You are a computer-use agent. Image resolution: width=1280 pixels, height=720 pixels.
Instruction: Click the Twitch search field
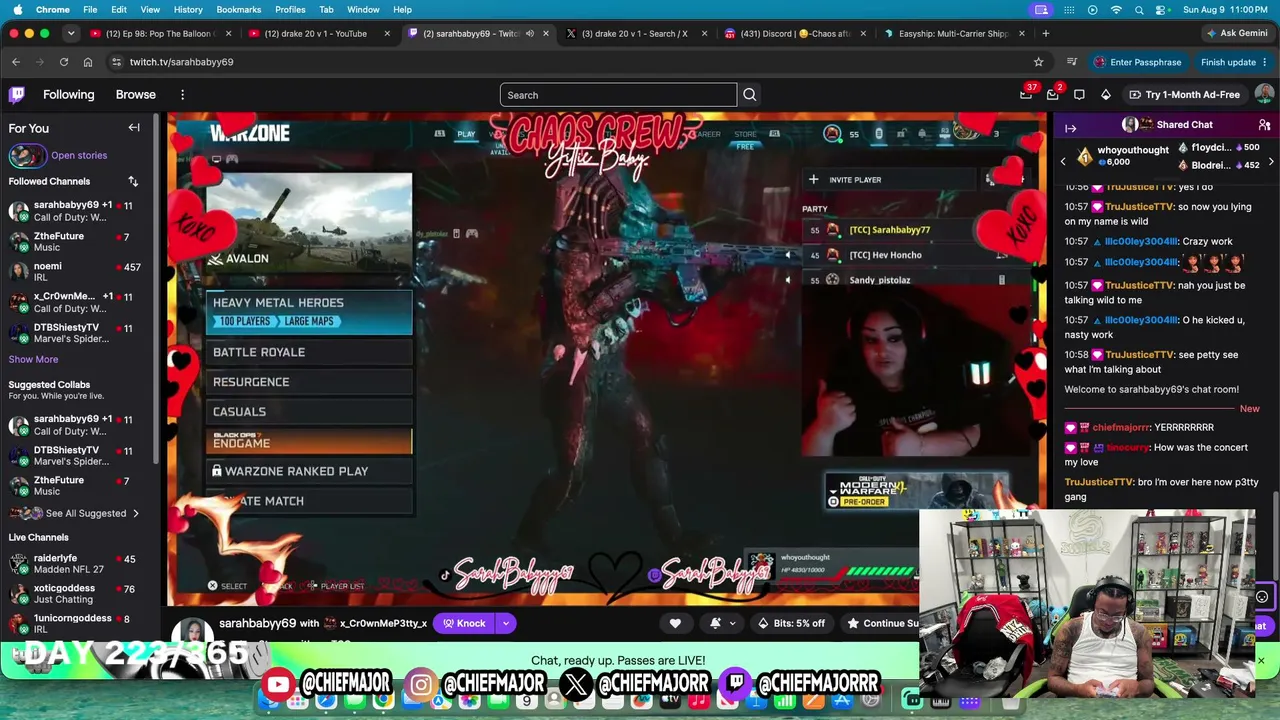[618, 95]
